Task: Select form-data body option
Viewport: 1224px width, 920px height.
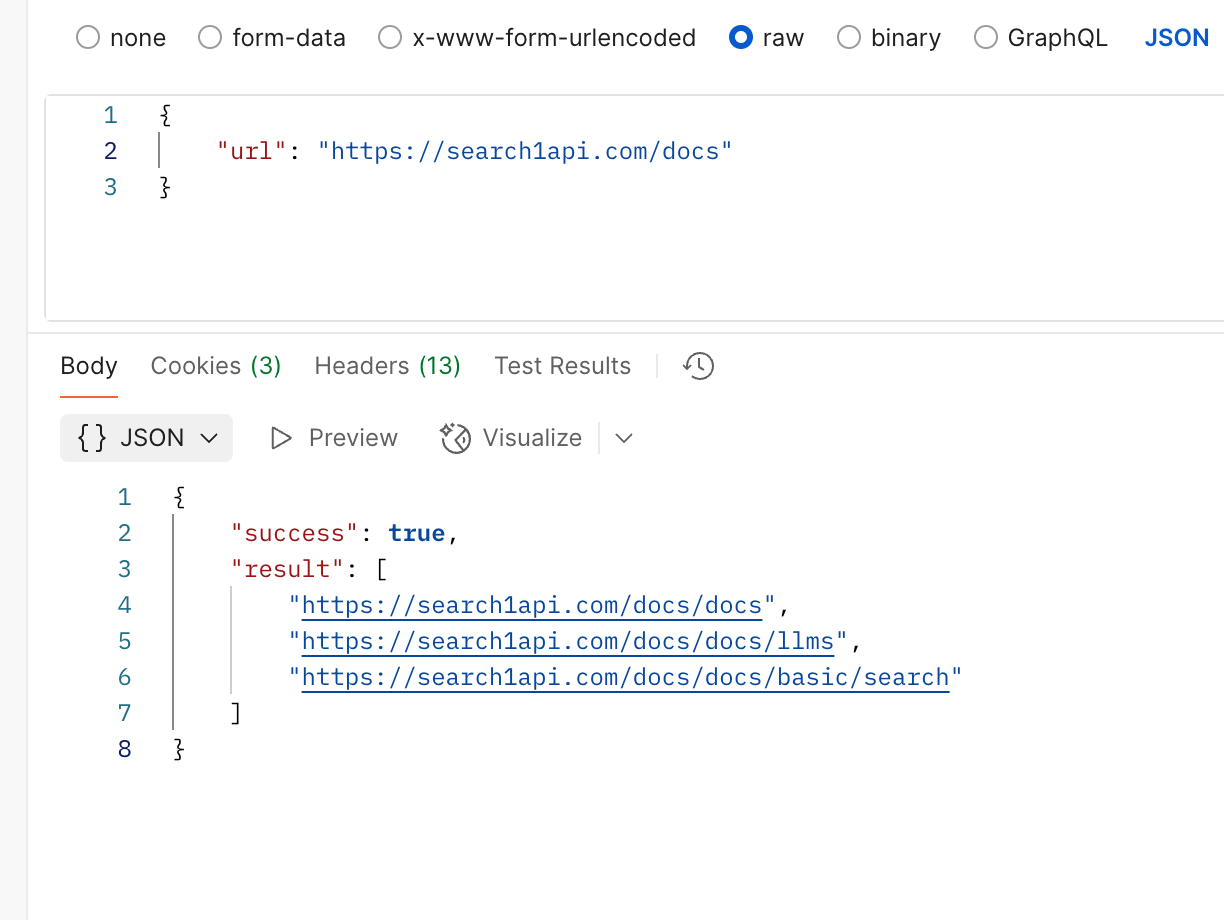Action: pos(210,38)
